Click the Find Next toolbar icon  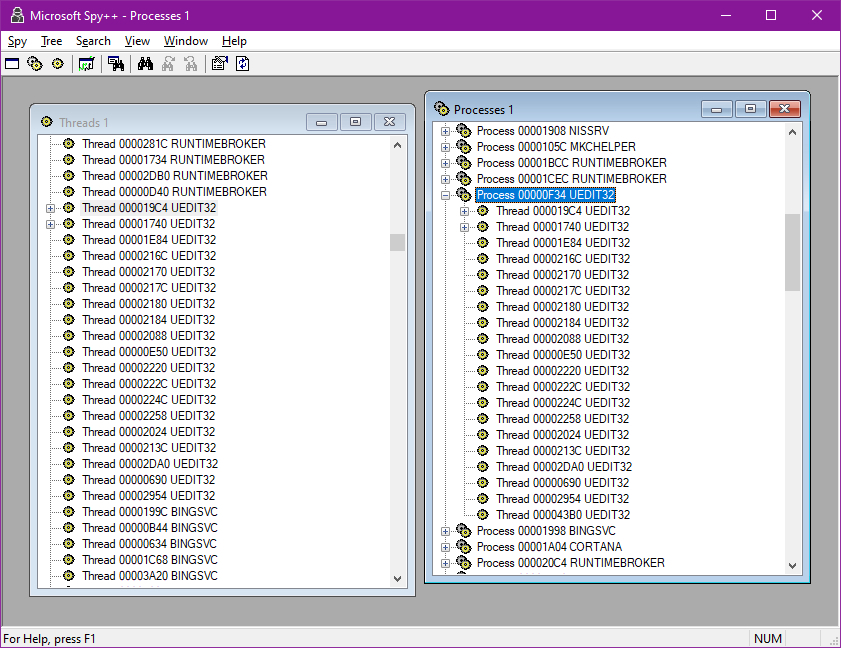168,64
